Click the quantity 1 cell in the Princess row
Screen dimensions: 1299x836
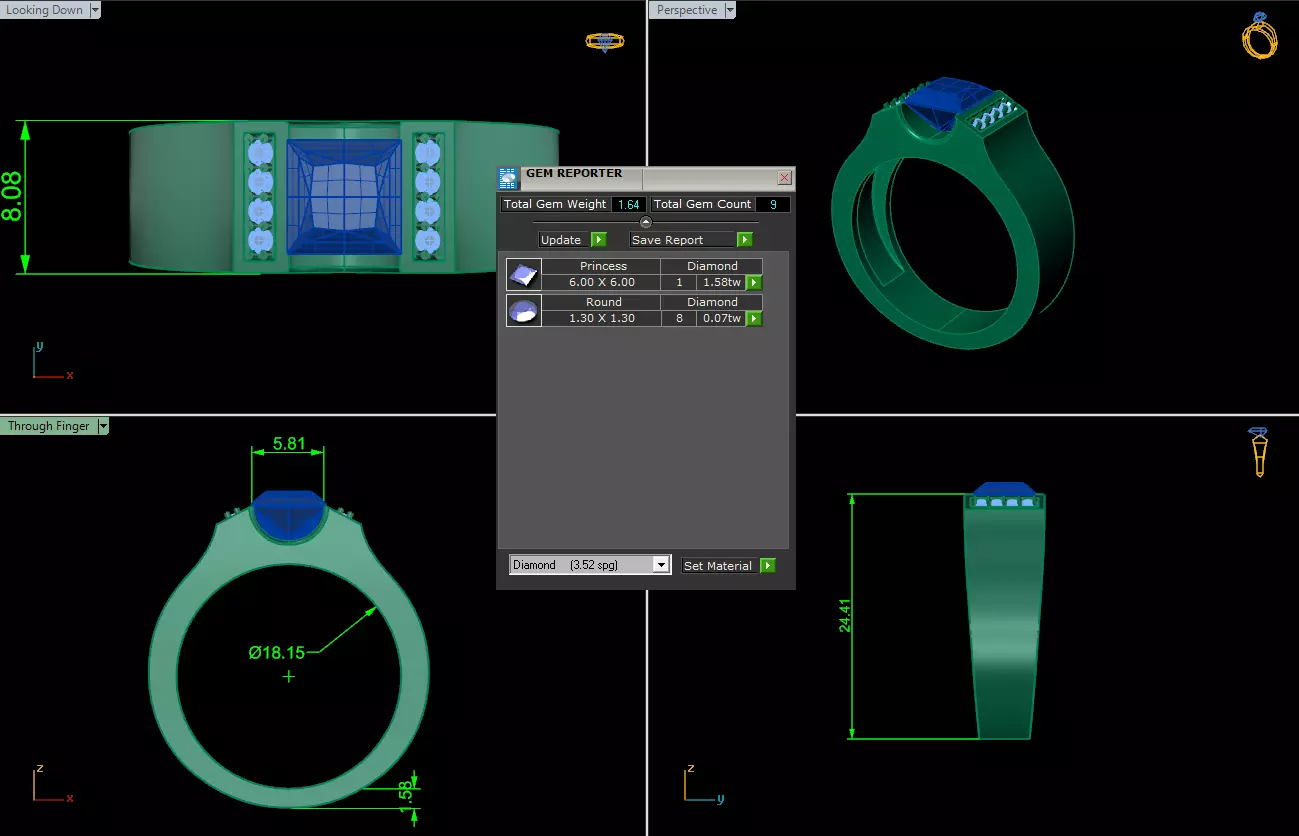tap(679, 283)
